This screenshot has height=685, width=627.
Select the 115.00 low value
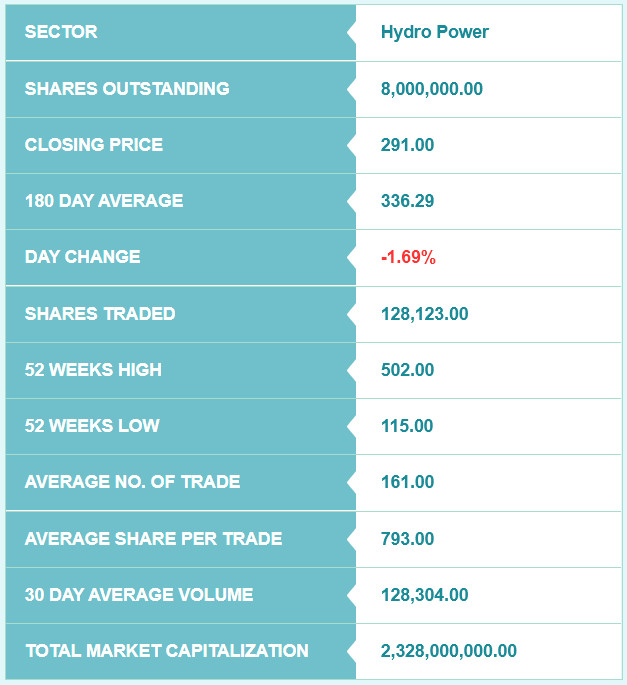pos(407,426)
